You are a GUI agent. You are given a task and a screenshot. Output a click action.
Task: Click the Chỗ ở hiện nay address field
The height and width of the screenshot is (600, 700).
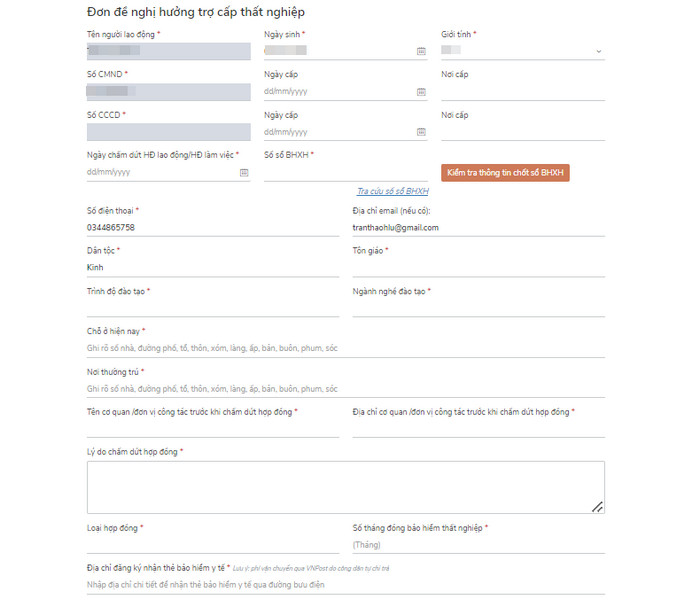(x=346, y=348)
